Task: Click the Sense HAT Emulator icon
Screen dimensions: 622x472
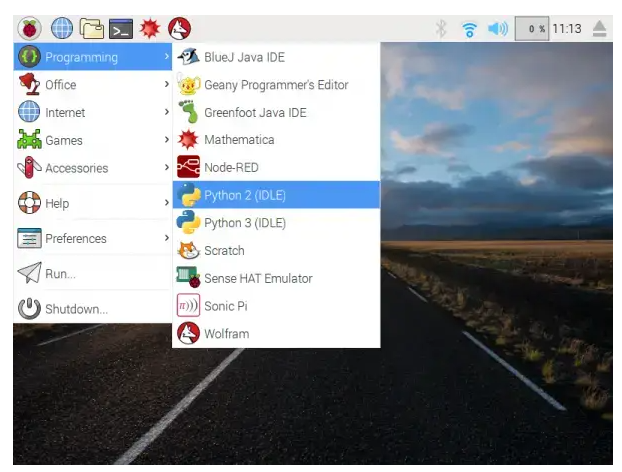Action: 188,278
